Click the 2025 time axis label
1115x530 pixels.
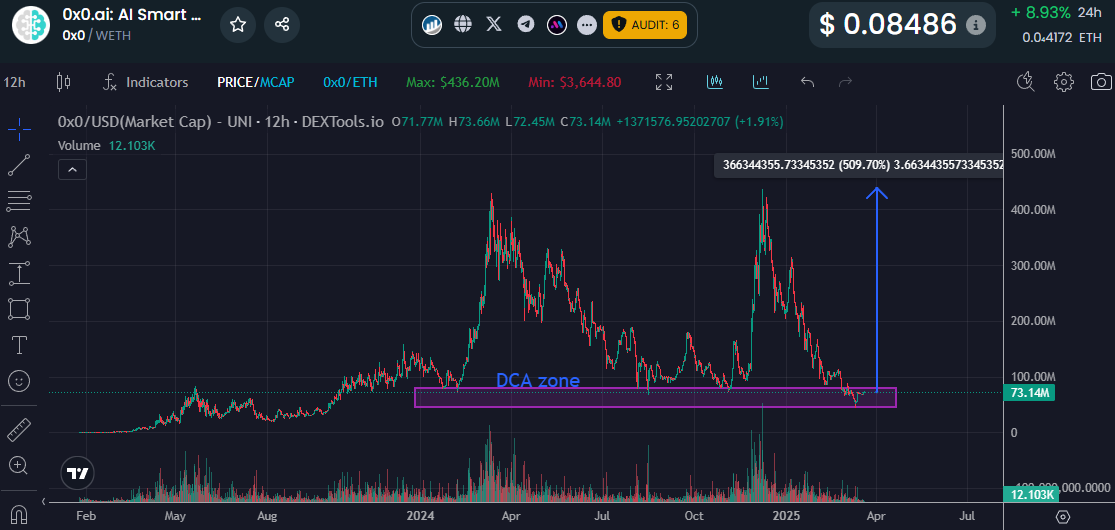(x=786, y=516)
